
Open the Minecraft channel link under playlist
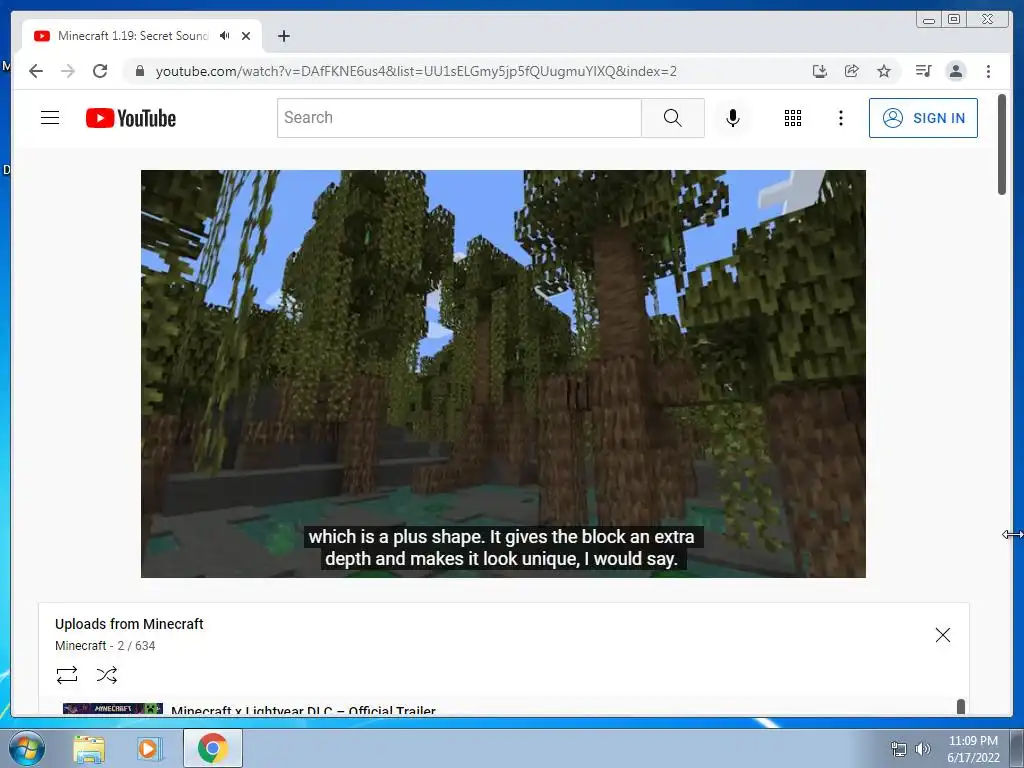tap(80, 646)
